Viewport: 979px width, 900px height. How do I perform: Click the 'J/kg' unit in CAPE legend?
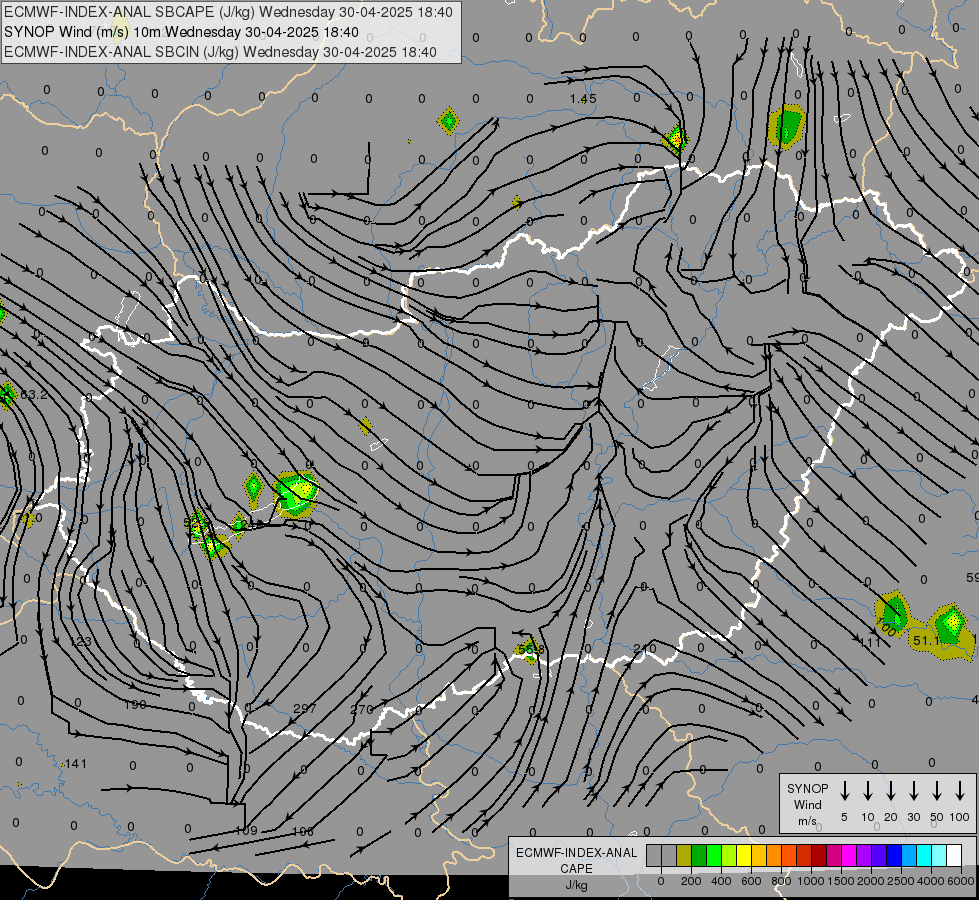[x=576, y=885]
